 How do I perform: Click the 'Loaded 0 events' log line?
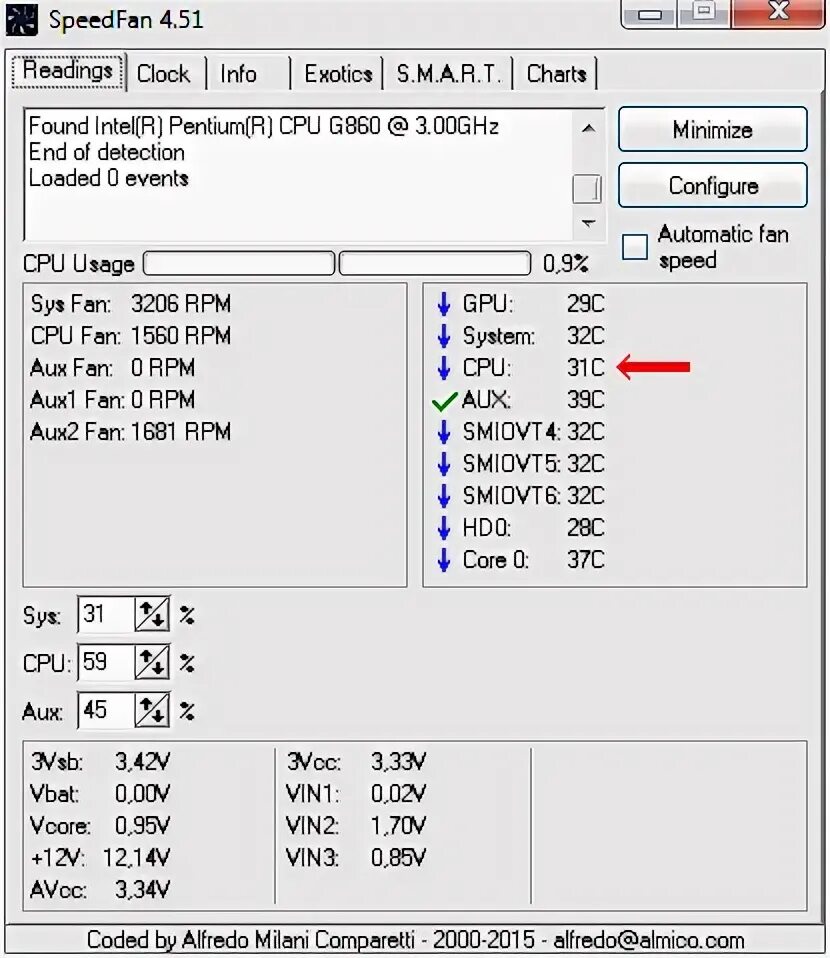108,178
